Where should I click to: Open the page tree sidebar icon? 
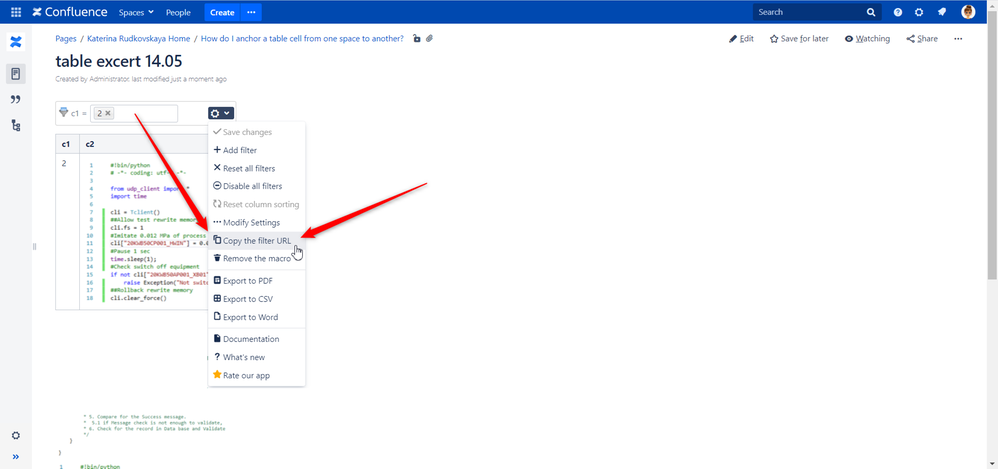[x=16, y=125]
